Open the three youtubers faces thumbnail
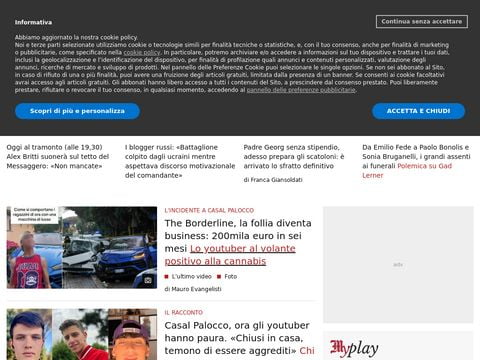 point(82,334)
